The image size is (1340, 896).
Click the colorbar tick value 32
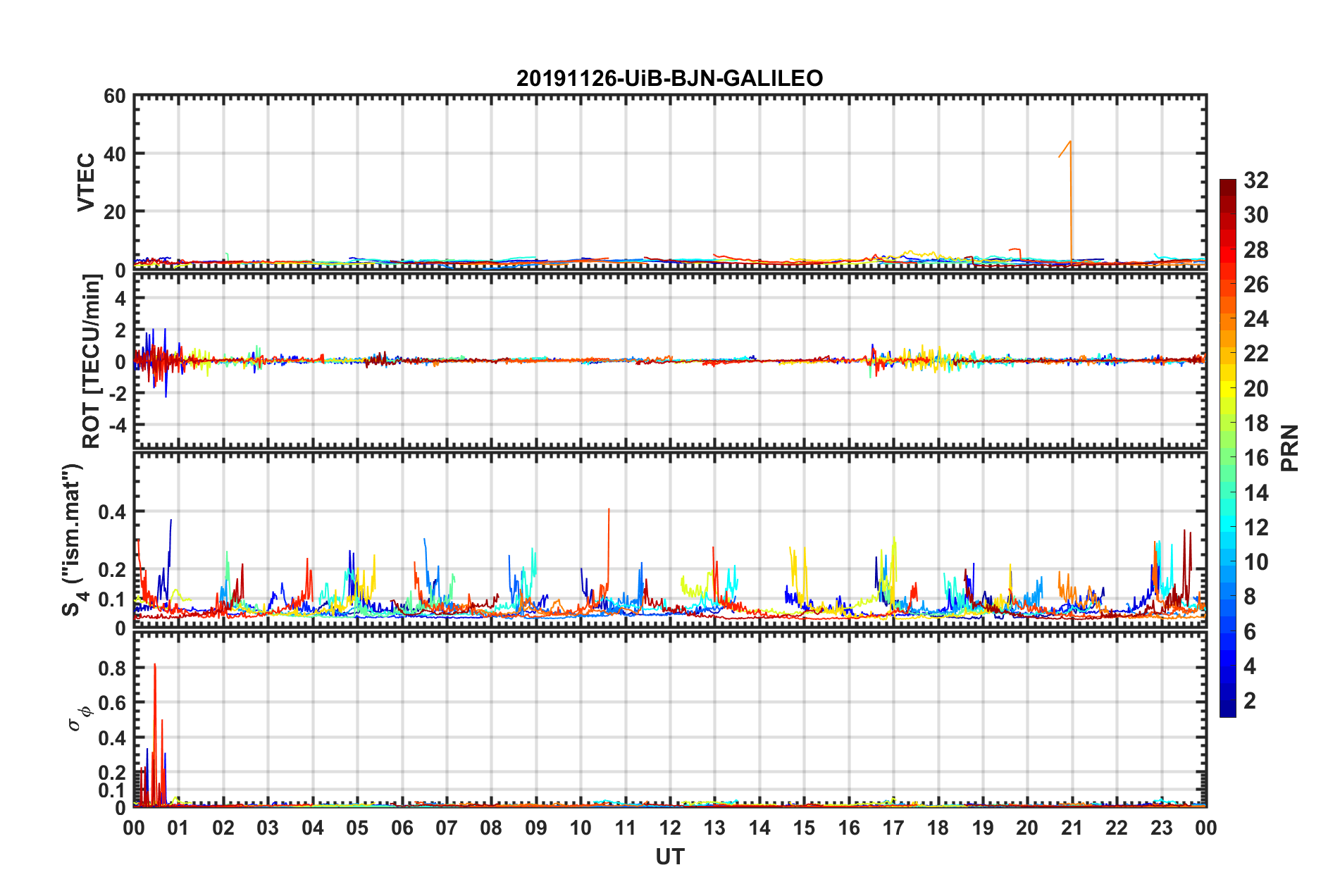[x=1256, y=180]
